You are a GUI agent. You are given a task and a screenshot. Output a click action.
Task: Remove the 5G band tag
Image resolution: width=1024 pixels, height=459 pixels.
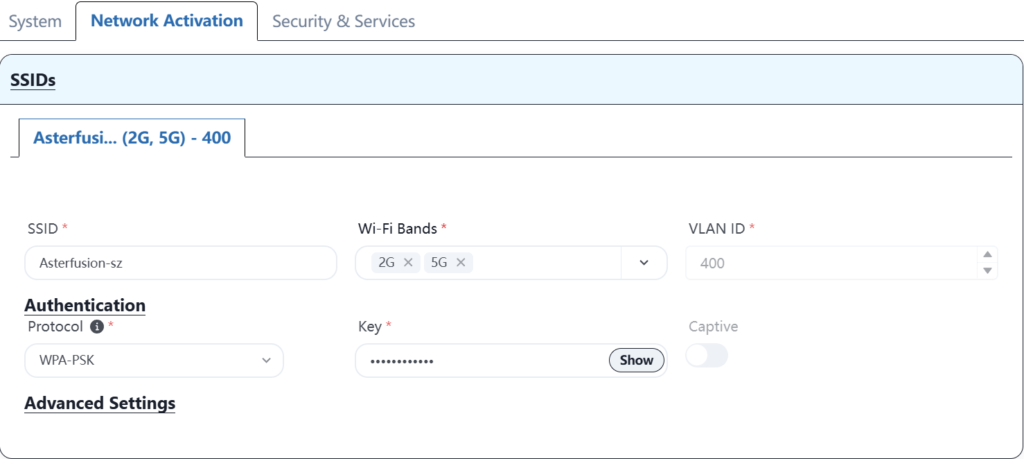point(461,263)
